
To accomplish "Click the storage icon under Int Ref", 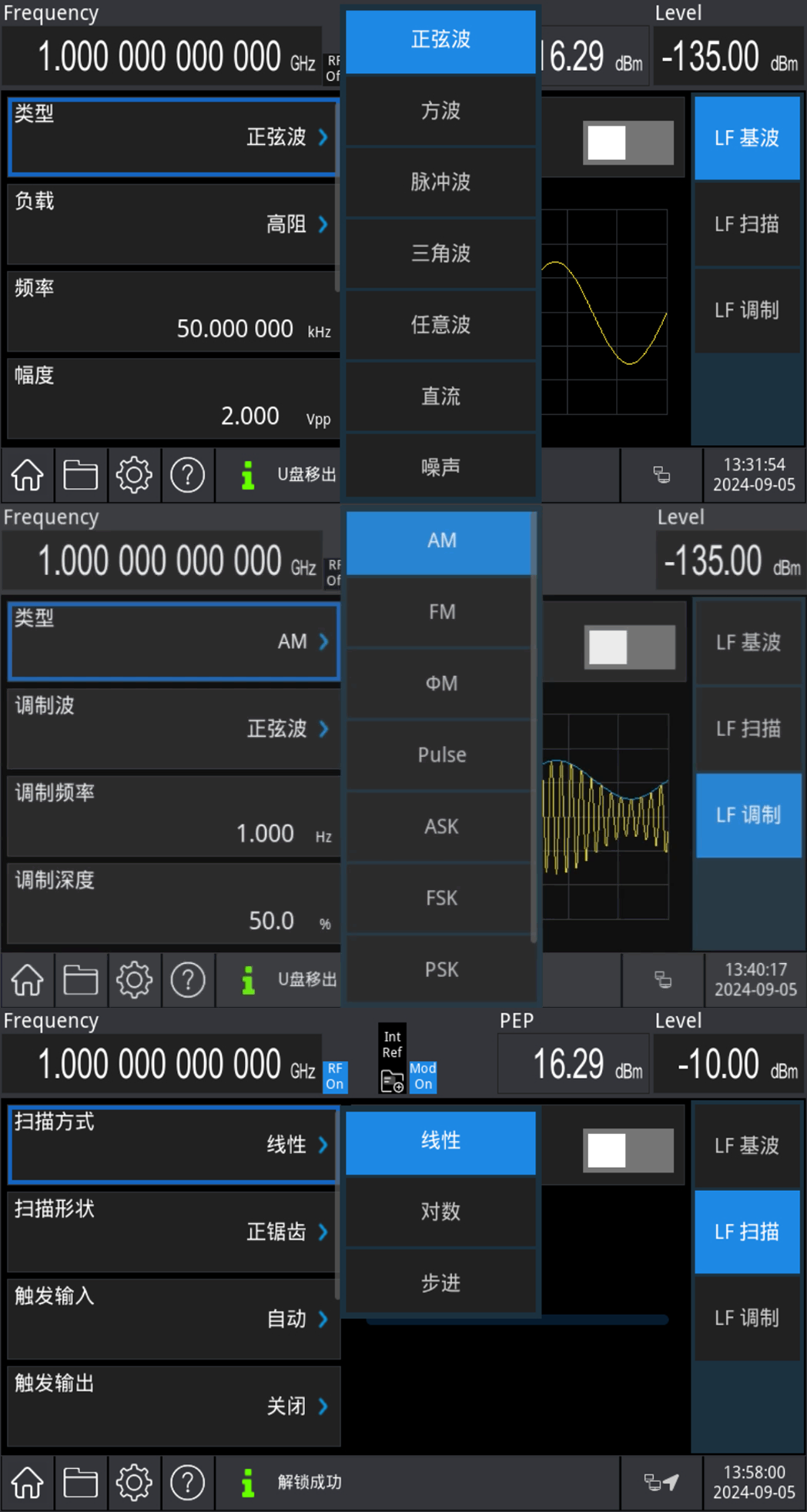I will pyautogui.click(x=392, y=1082).
